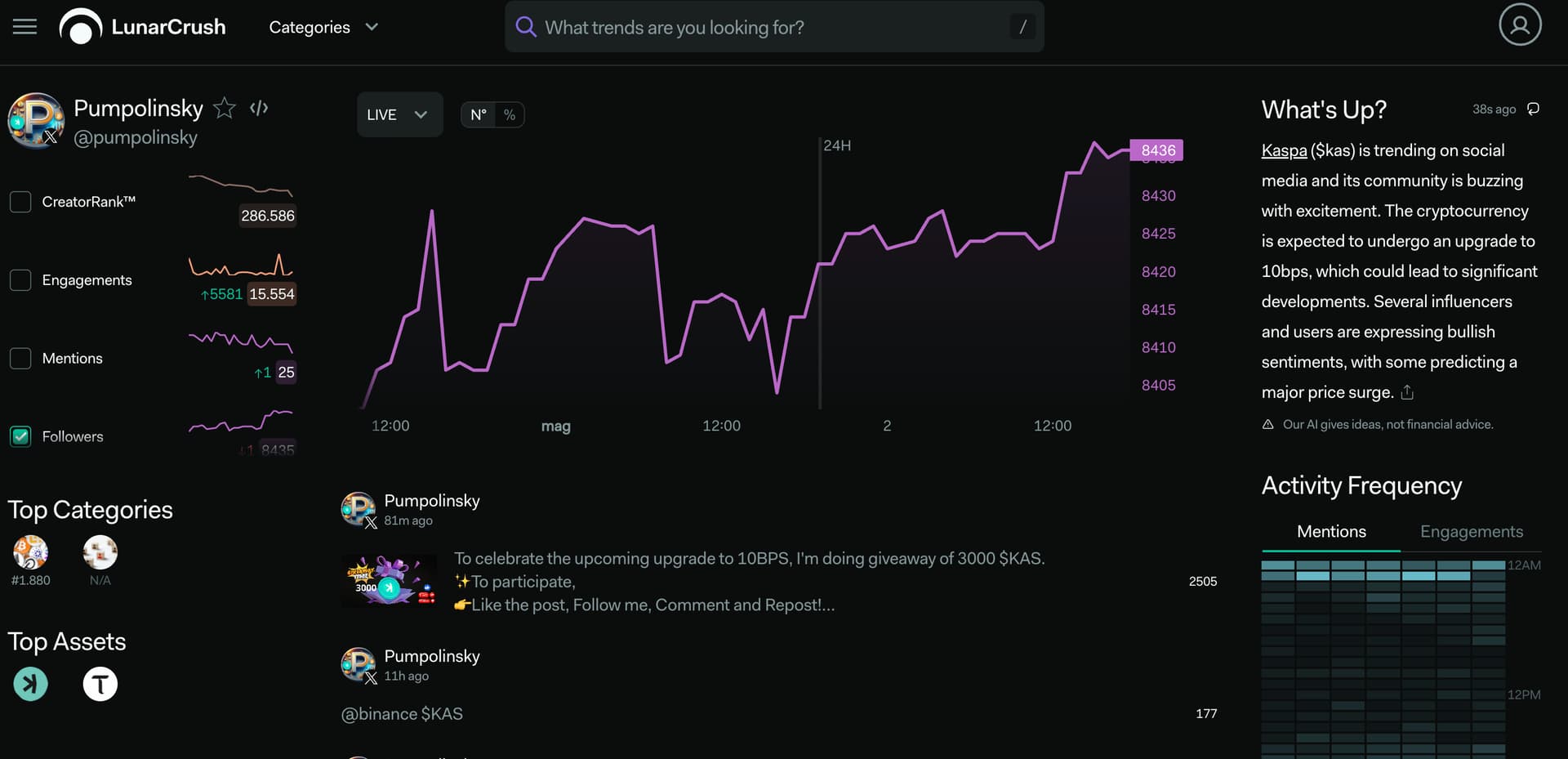This screenshot has height=759, width=1568.
Task: Click Pumpolinsky profile avatar in the sidebar
Action: pos(36,121)
